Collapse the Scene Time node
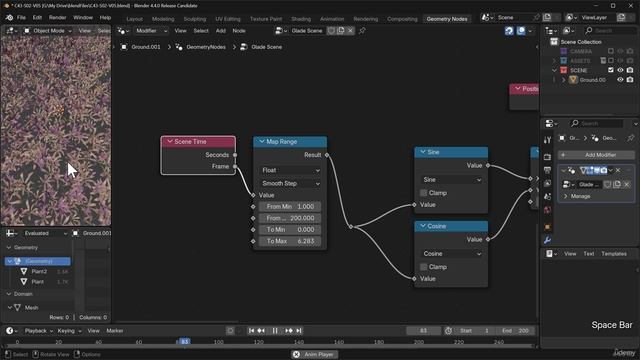This screenshot has height=360, width=640. pos(170,142)
